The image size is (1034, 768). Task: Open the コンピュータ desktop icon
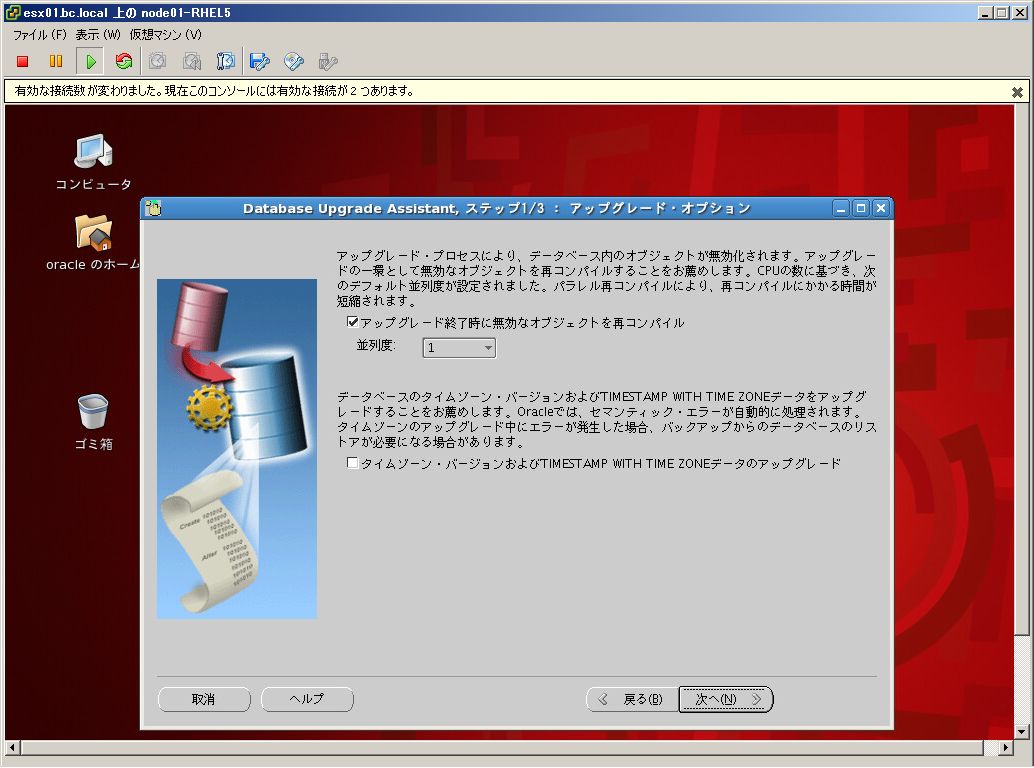(93, 162)
